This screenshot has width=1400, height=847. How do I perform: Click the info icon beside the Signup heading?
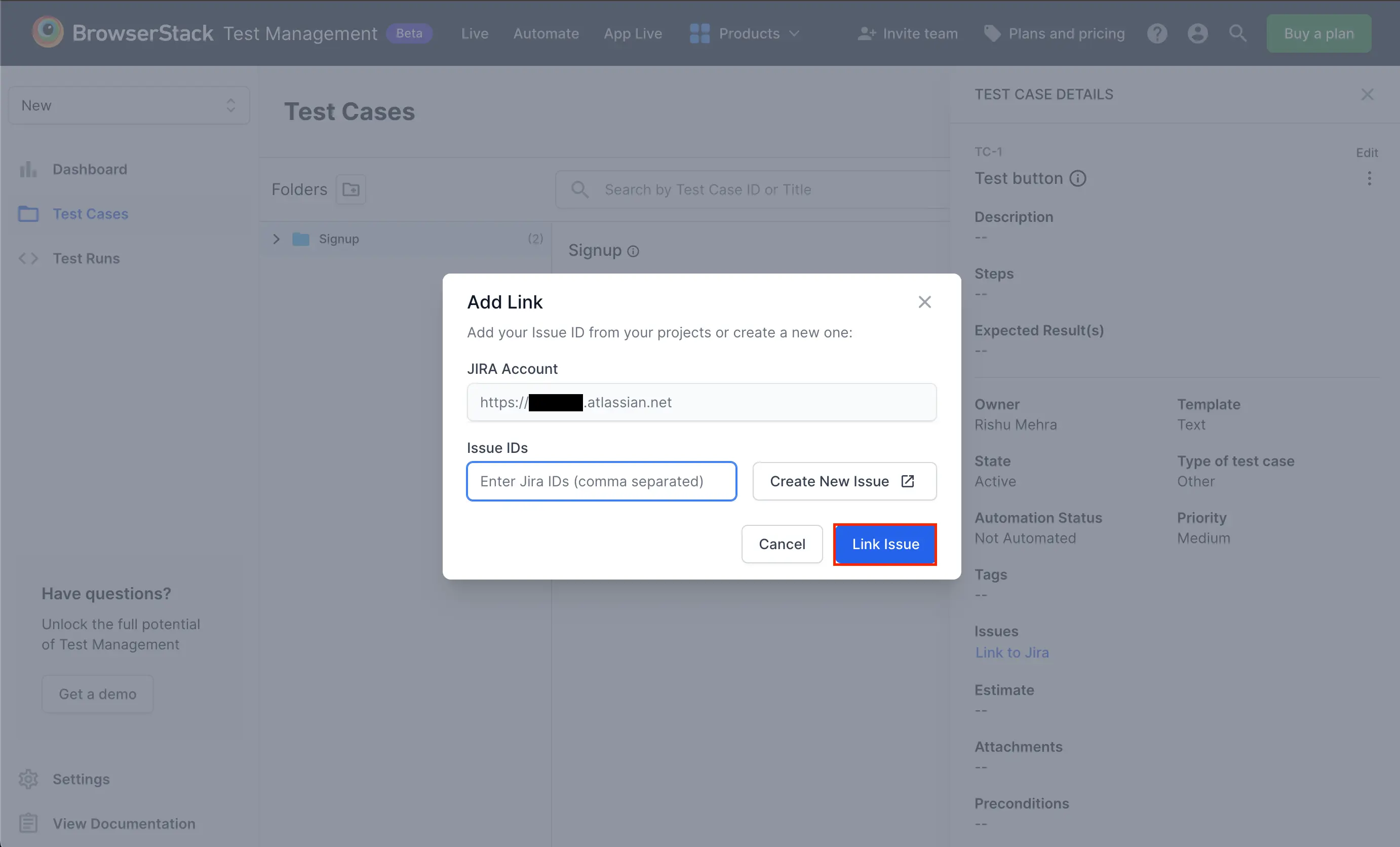[x=633, y=251]
